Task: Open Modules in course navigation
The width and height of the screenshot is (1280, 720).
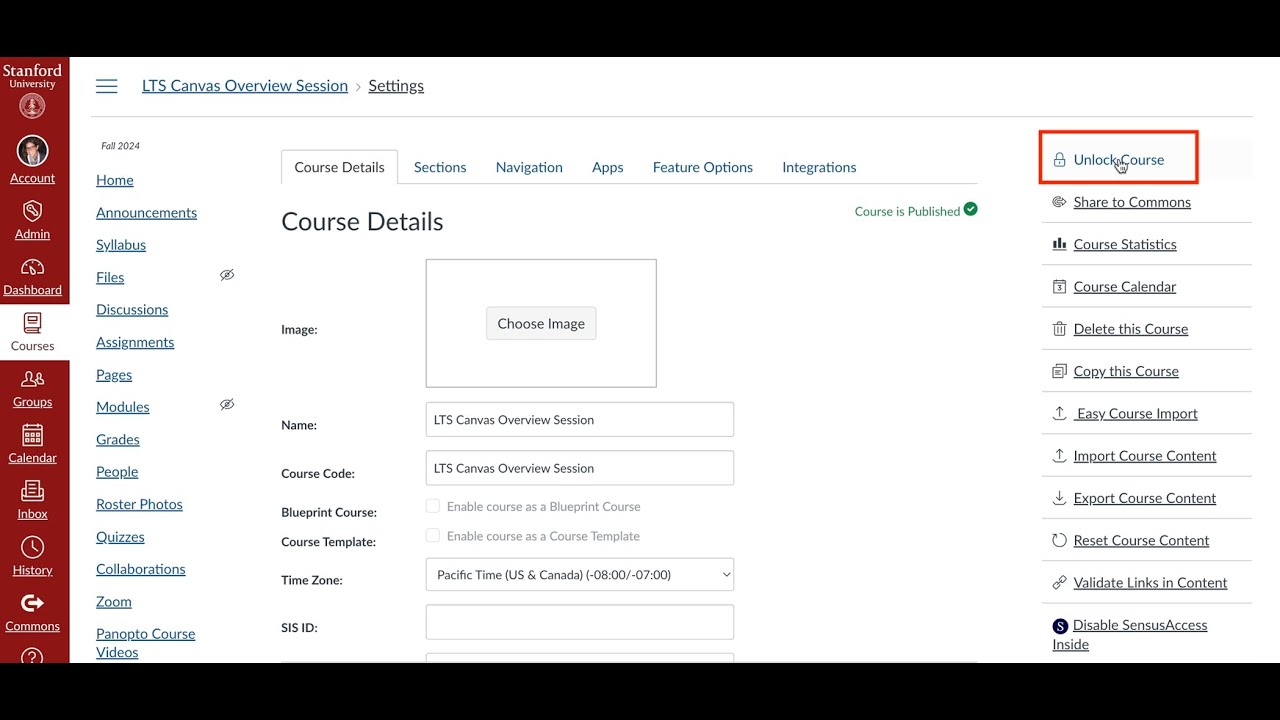Action: 123,407
